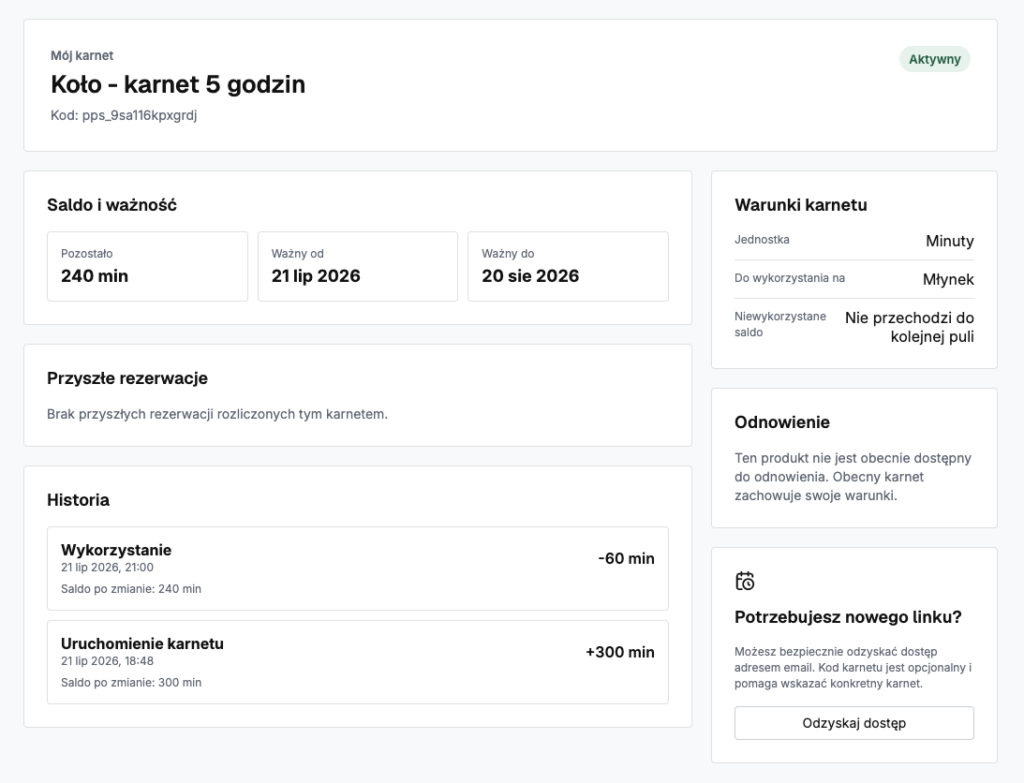This screenshot has width=1024, height=783.
Task: Click the Potrzebujesz nowego linku? heading
Action: tap(848, 617)
